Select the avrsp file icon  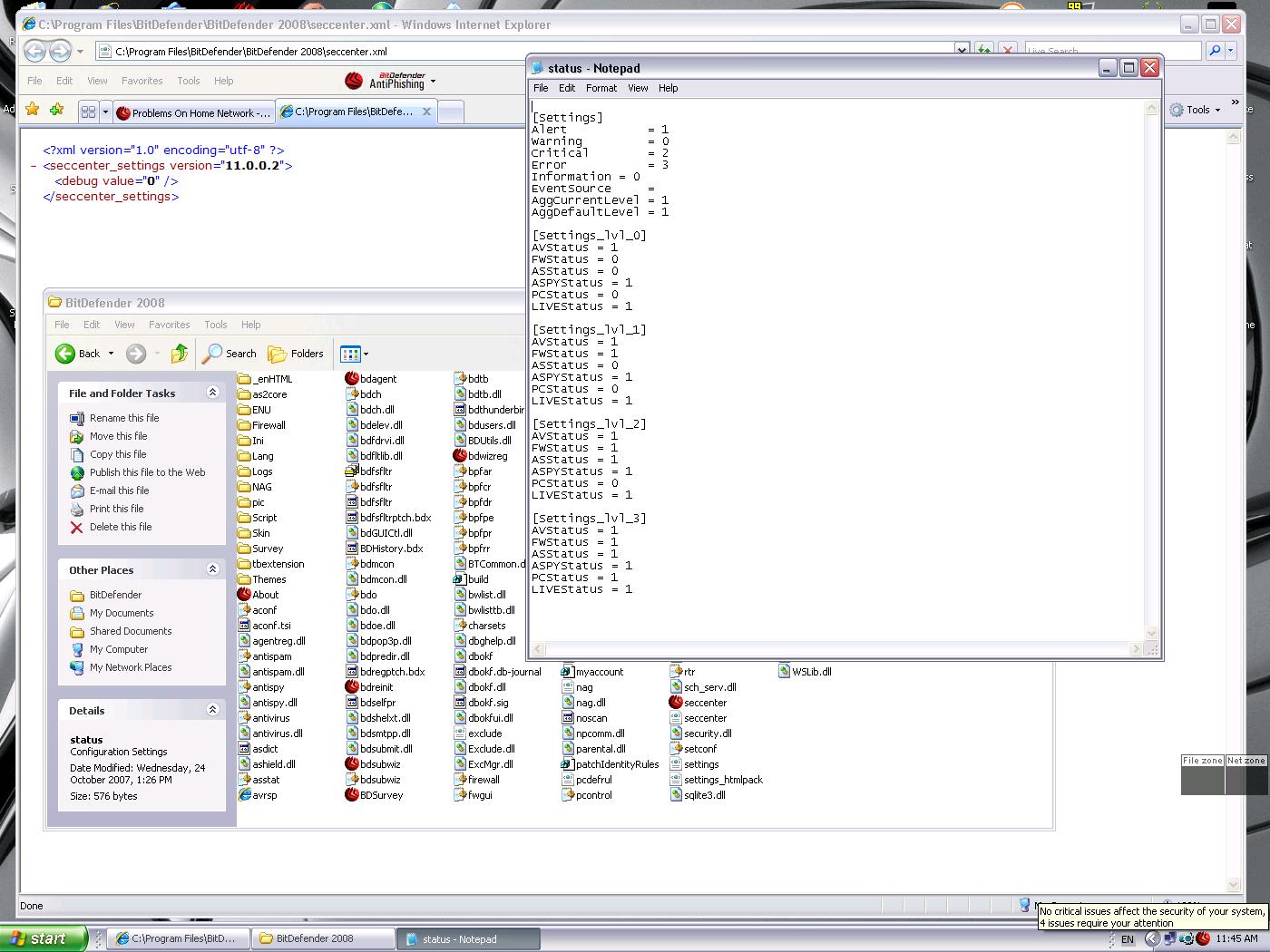[x=244, y=795]
